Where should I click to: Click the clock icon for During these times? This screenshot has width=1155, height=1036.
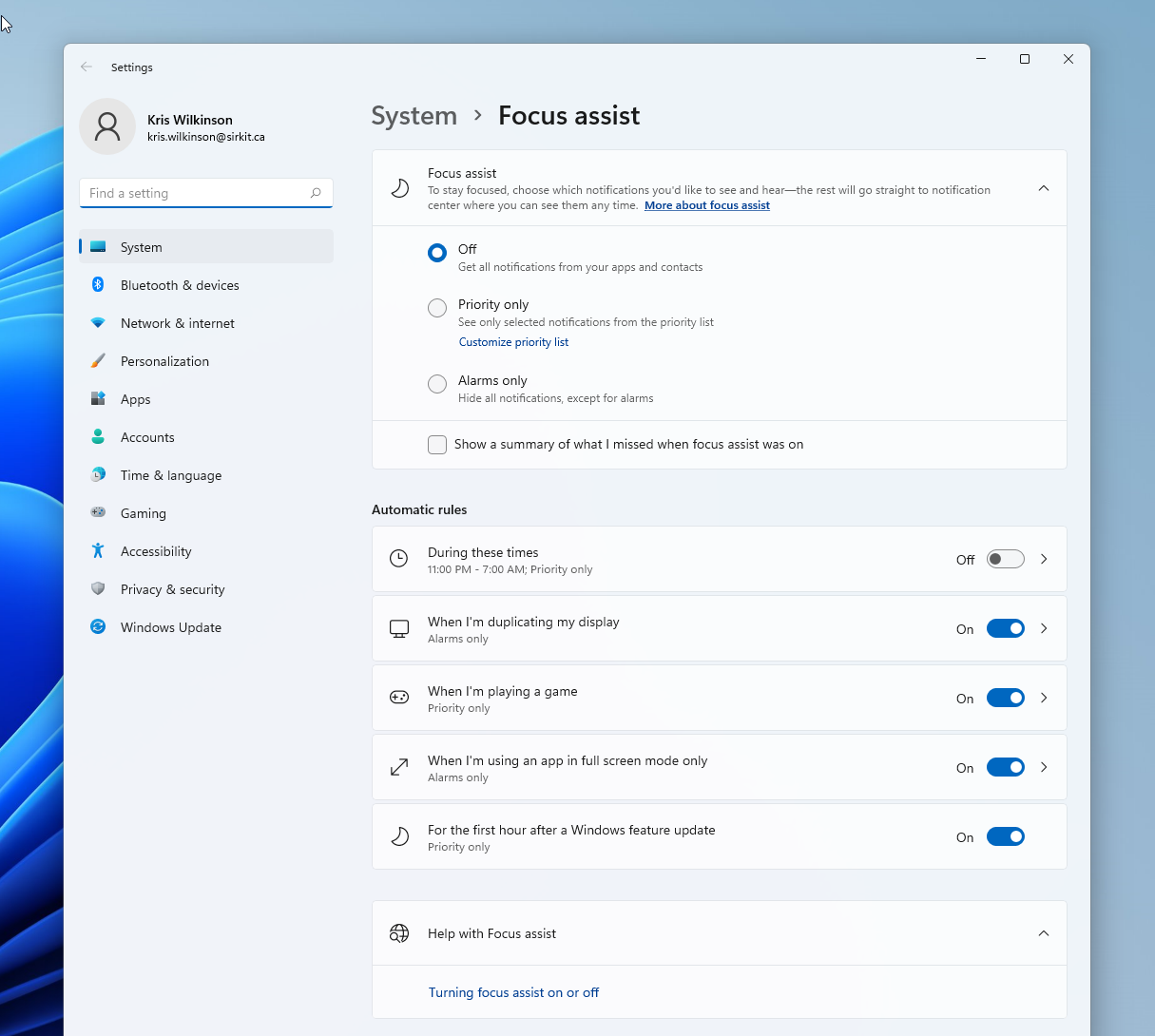point(399,559)
